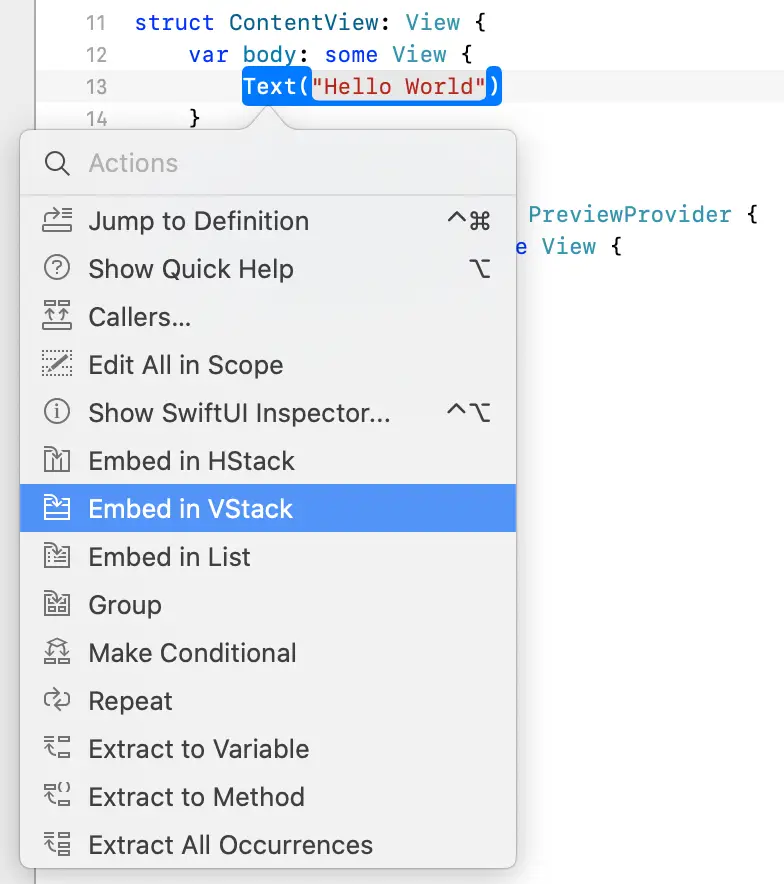Click the Embed in HStack icon
This screenshot has width=784, height=884.
click(x=57, y=460)
